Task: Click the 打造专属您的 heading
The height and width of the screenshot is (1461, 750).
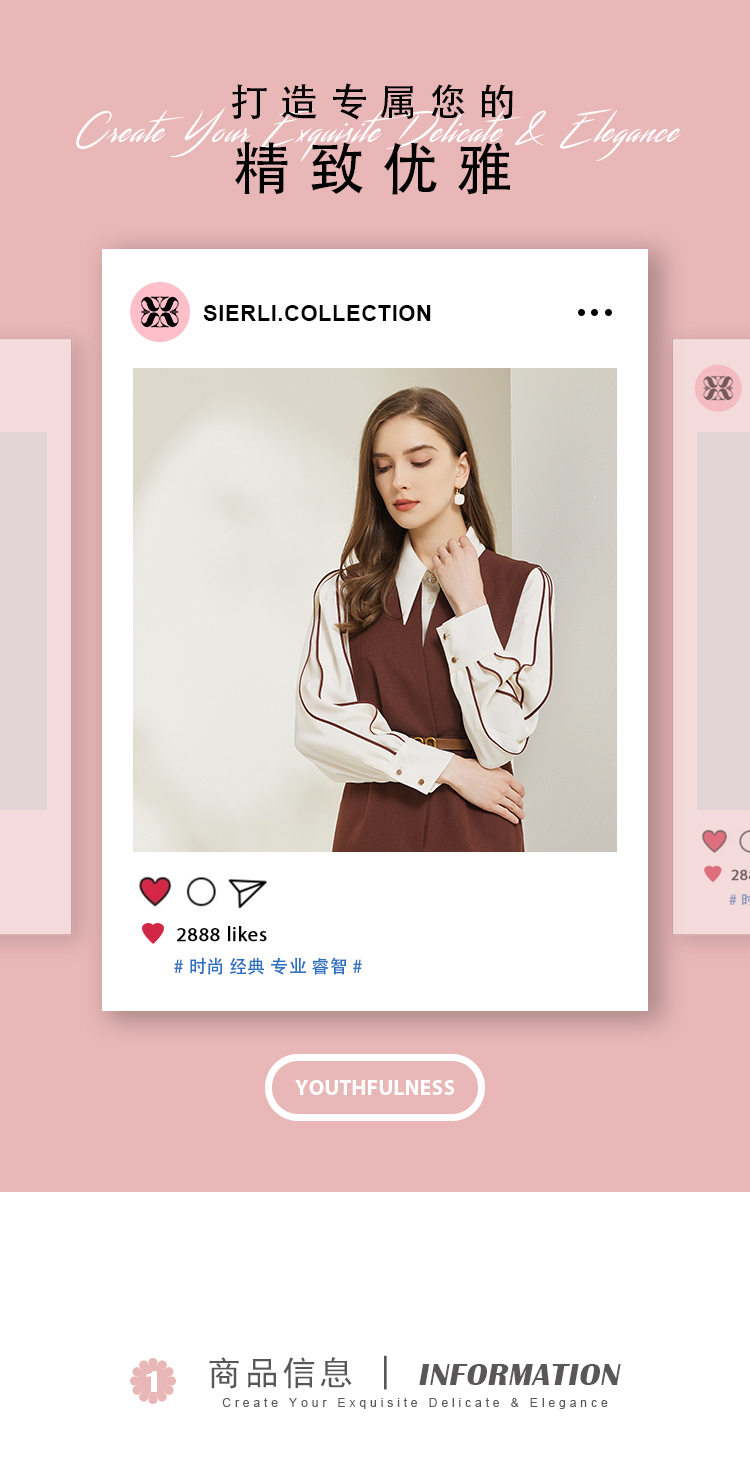Action: [x=374, y=102]
